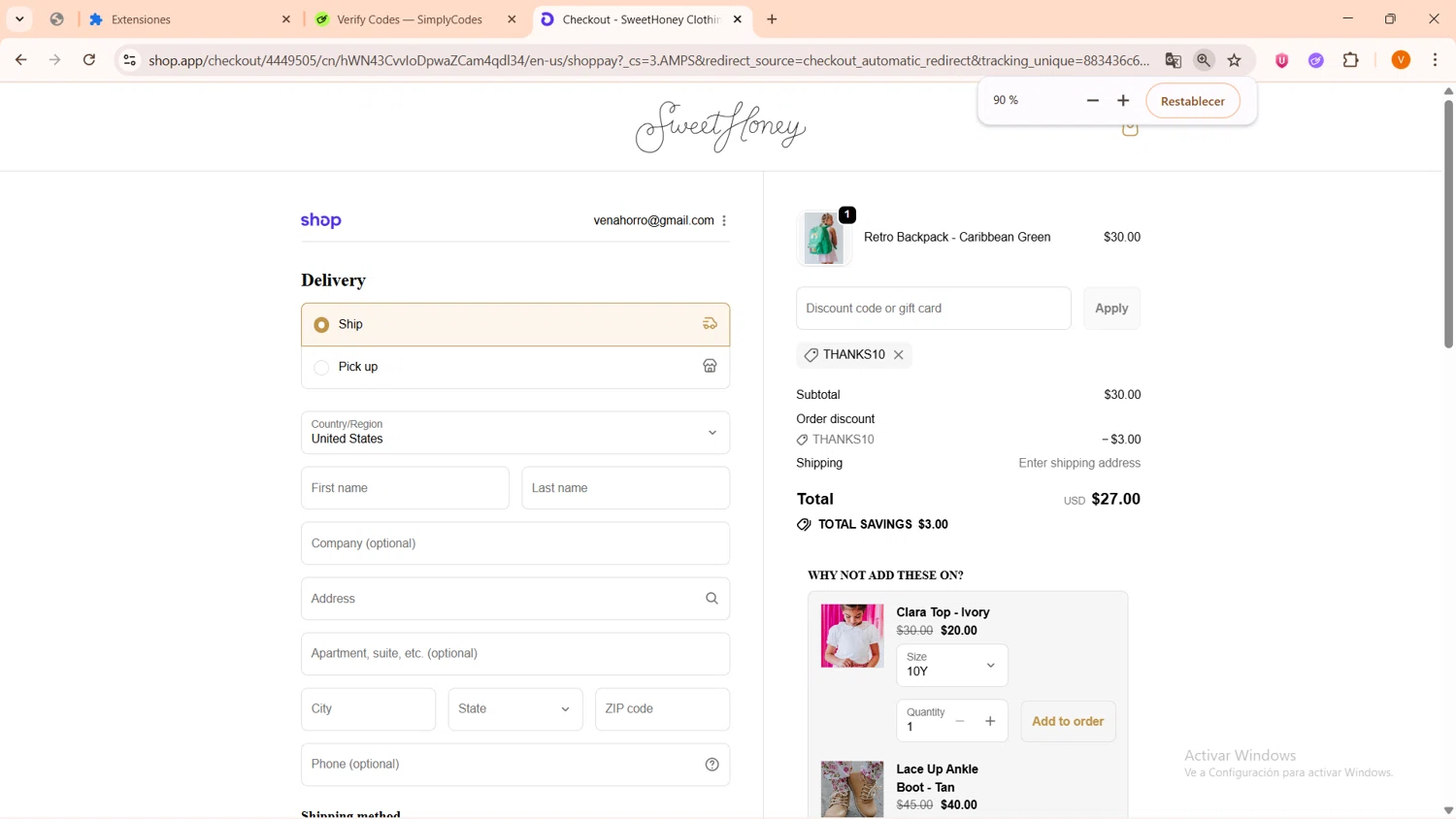1456x819 pixels.
Task: Click the phone help question mark icon
Action: [711, 765]
